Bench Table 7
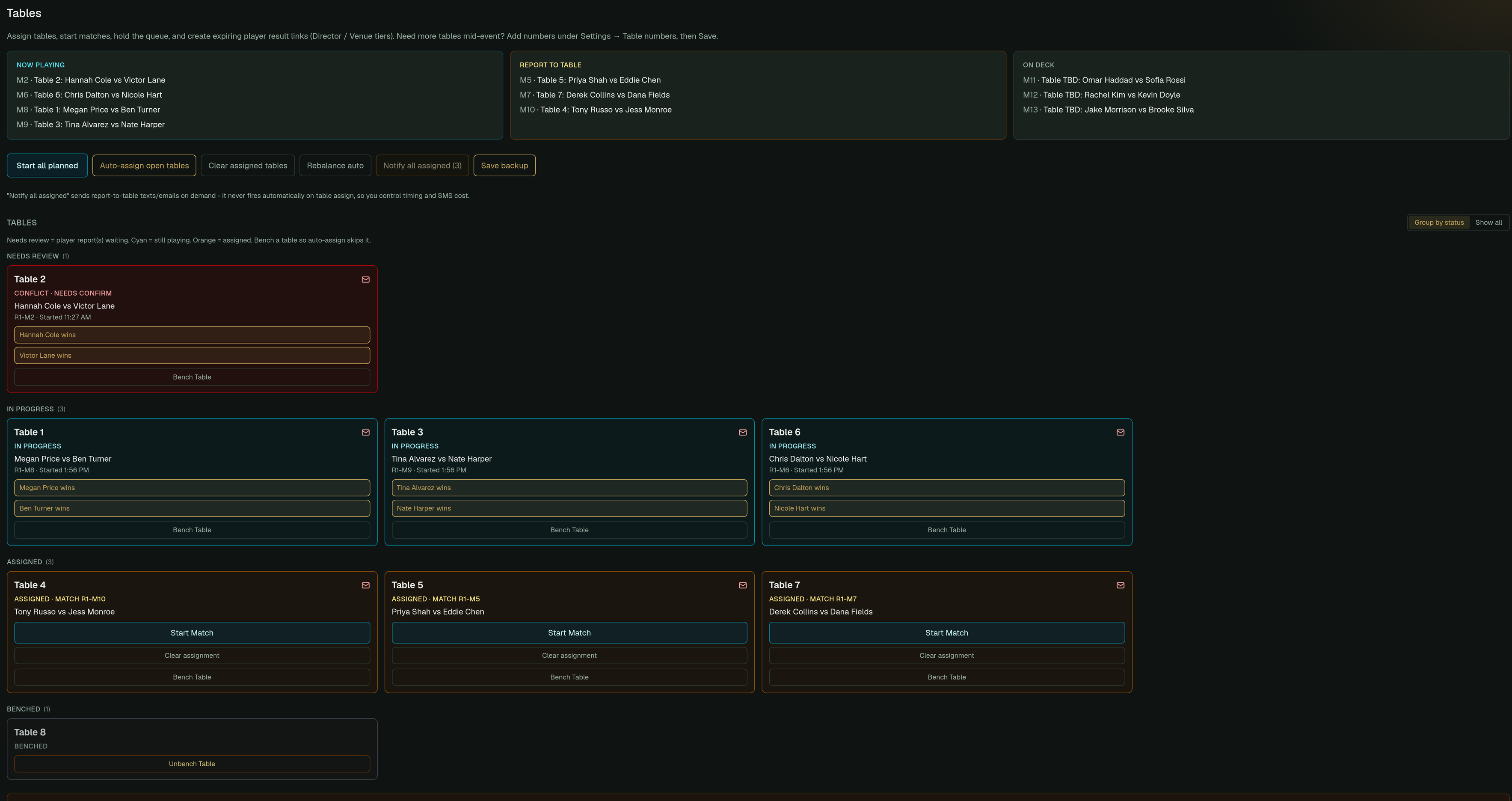This screenshot has height=801, width=1512. [x=947, y=677]
